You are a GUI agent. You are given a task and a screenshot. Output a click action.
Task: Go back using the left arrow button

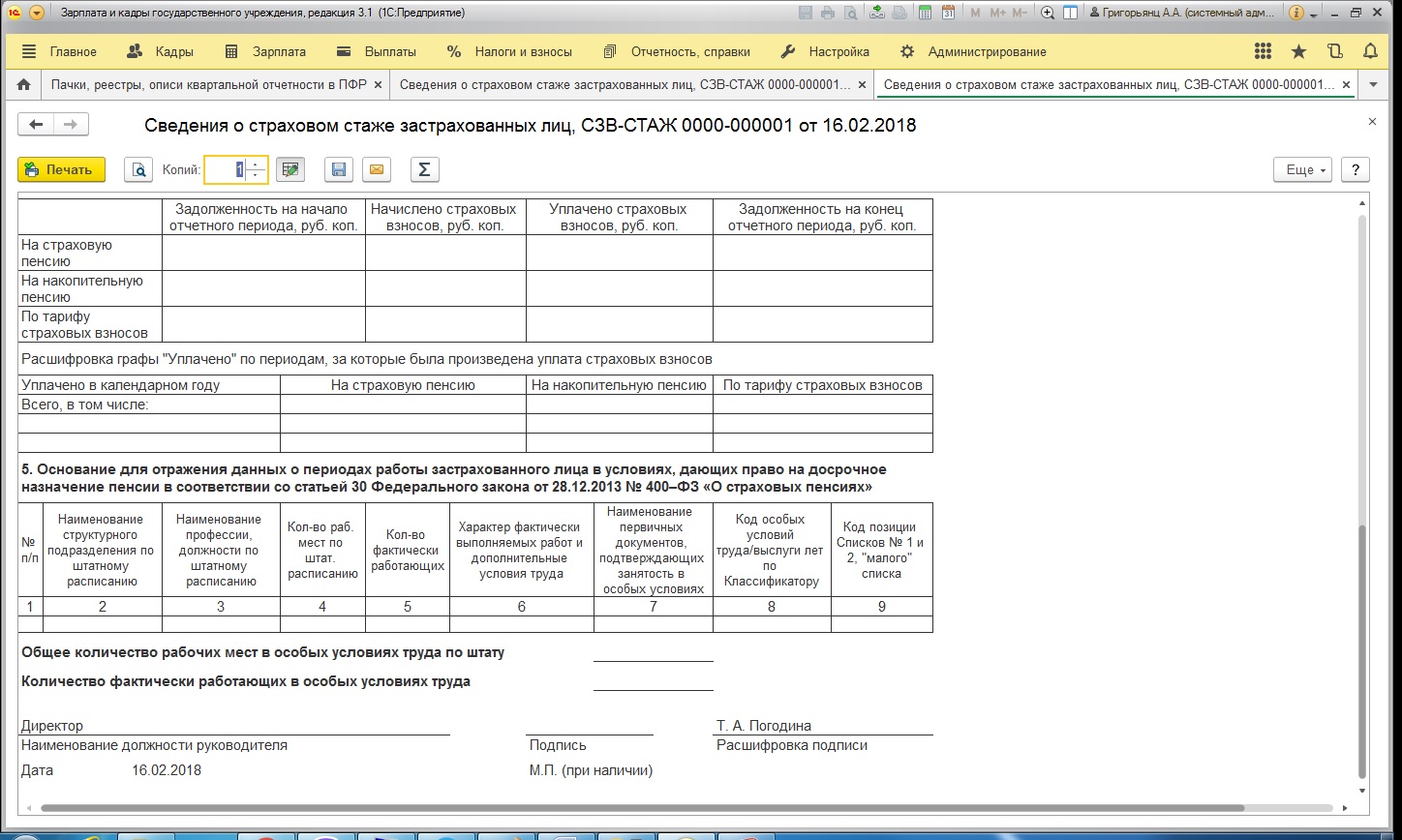[37, 125]
